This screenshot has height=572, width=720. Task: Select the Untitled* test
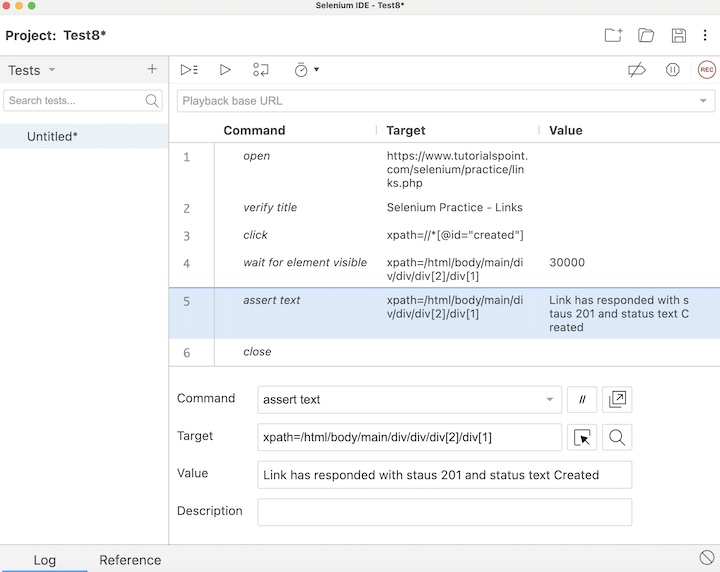(x=52, y=137)
